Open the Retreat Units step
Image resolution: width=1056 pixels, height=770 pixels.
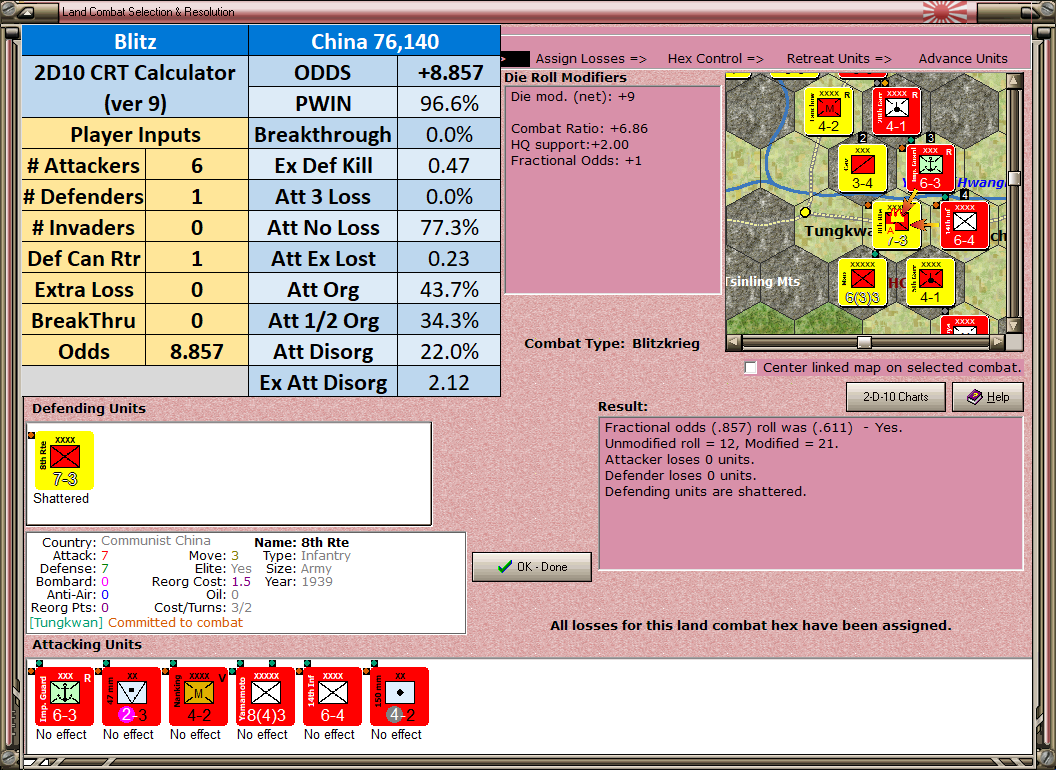click(x=839, y=59)
